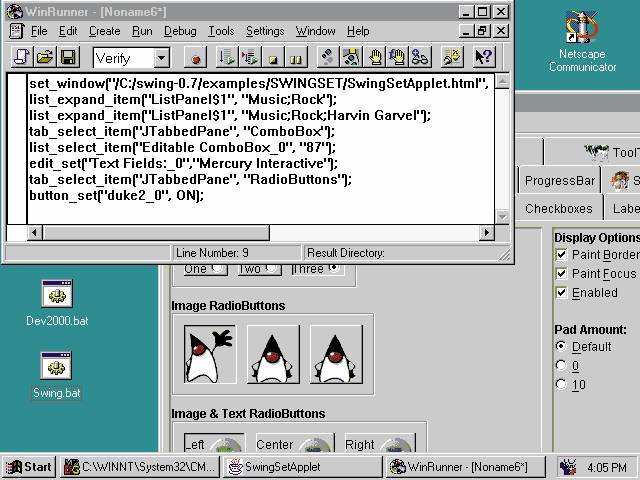Select the 0 pad amount radio button
Image resolution: width=640 pixels, height=480 pixels.
561,365
